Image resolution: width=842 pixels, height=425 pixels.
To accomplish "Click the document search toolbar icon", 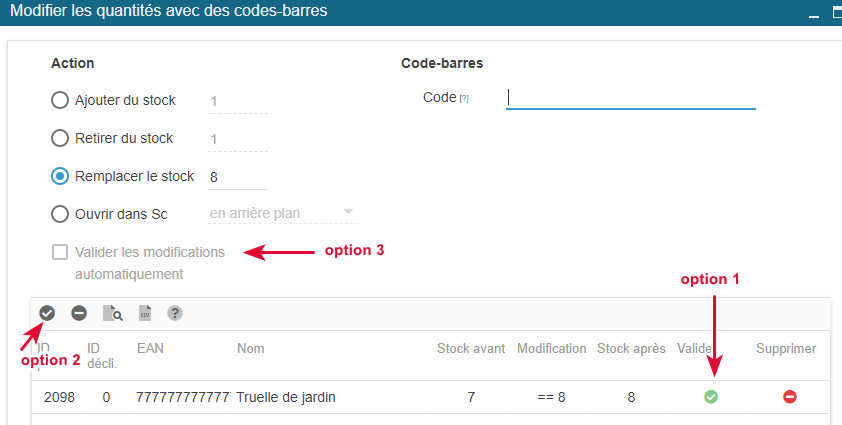I will (x=112, y=314).
